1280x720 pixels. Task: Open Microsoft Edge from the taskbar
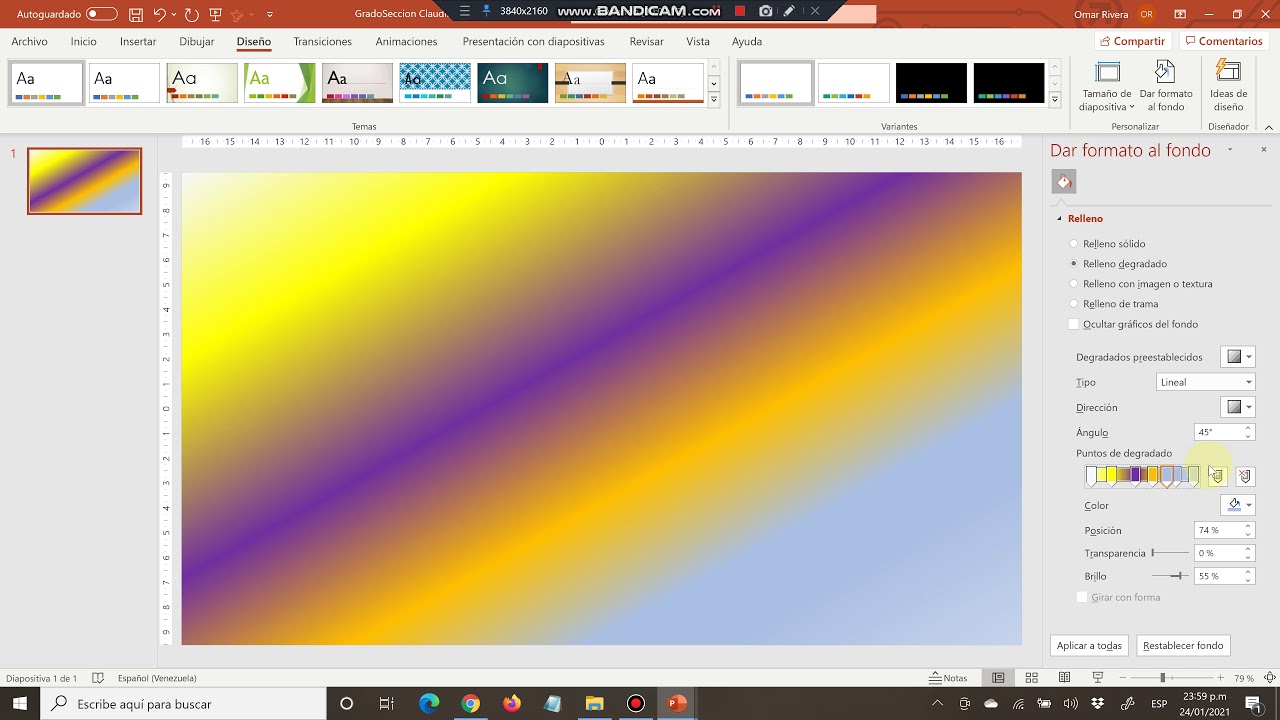[429, 704]
